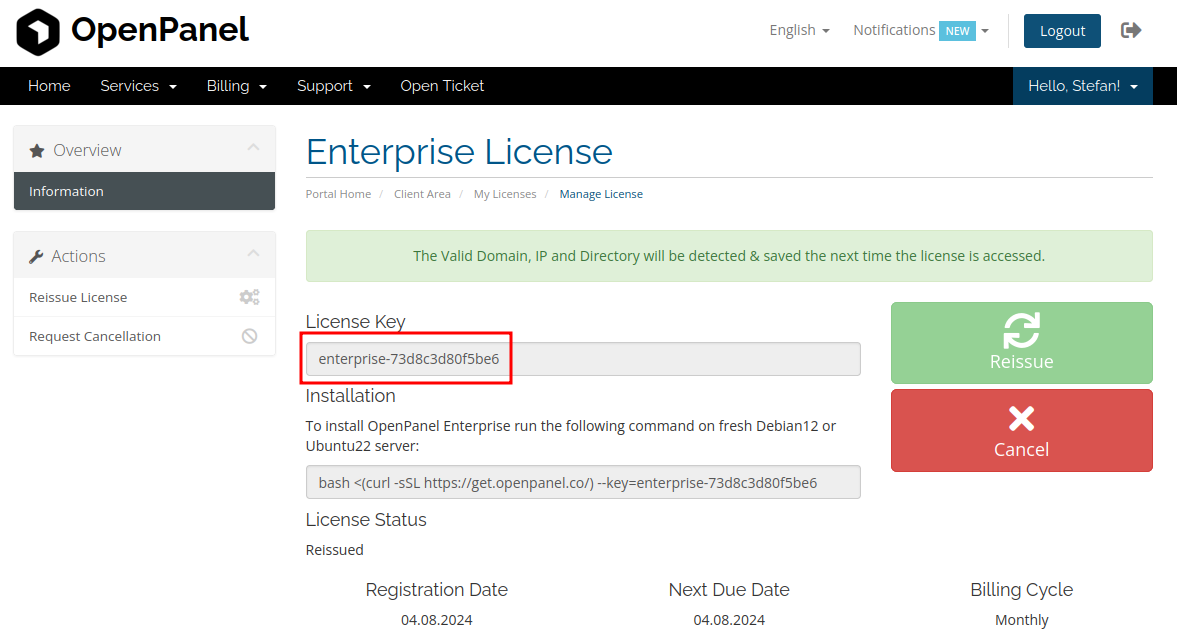Click the Logout button

[x=1062, y=31]
